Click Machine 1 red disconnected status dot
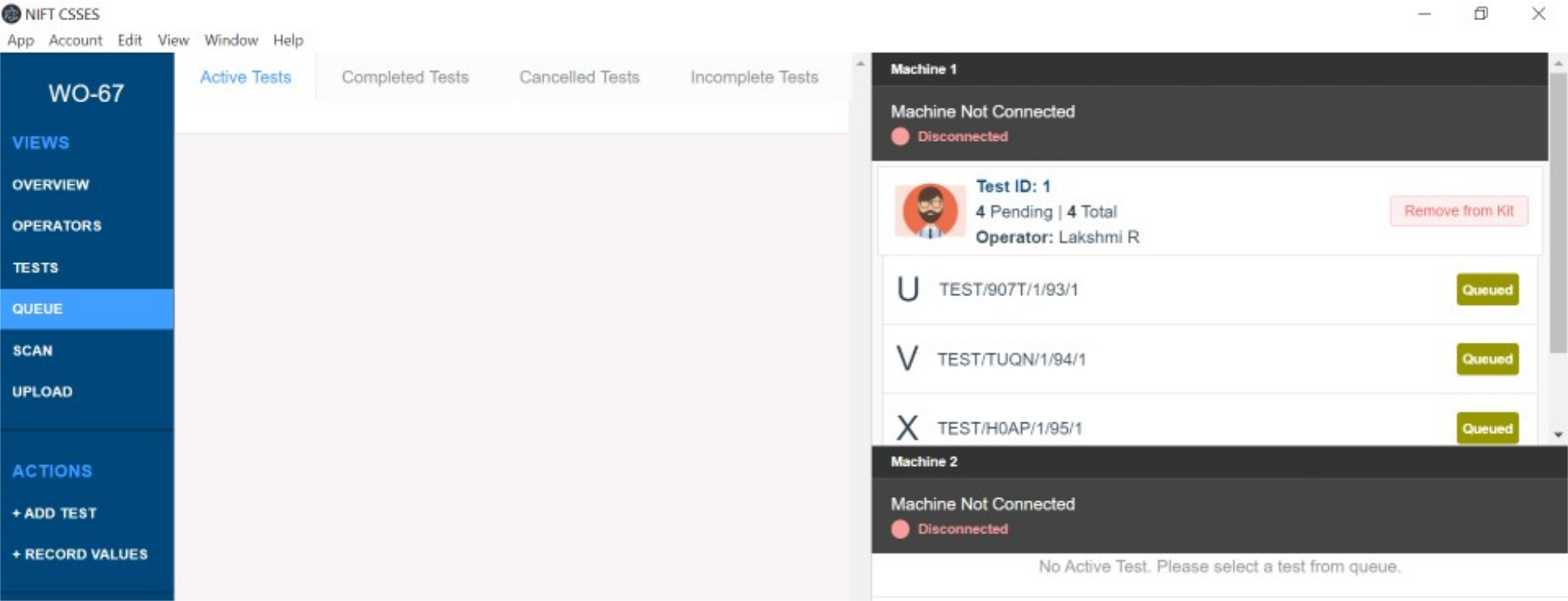 tap(901, 137)
